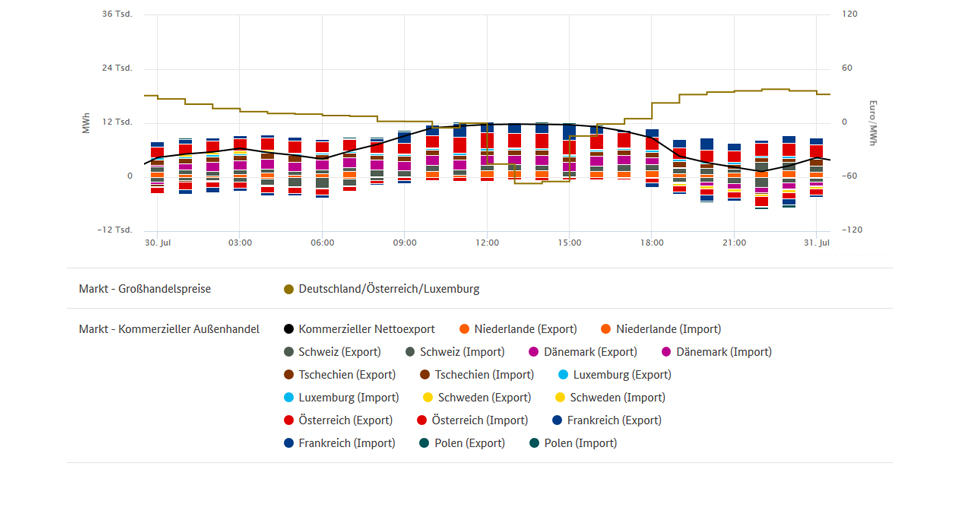Click the 31. Jul date axis label
This screenshot has width=960, height=517.
(817, 243)
